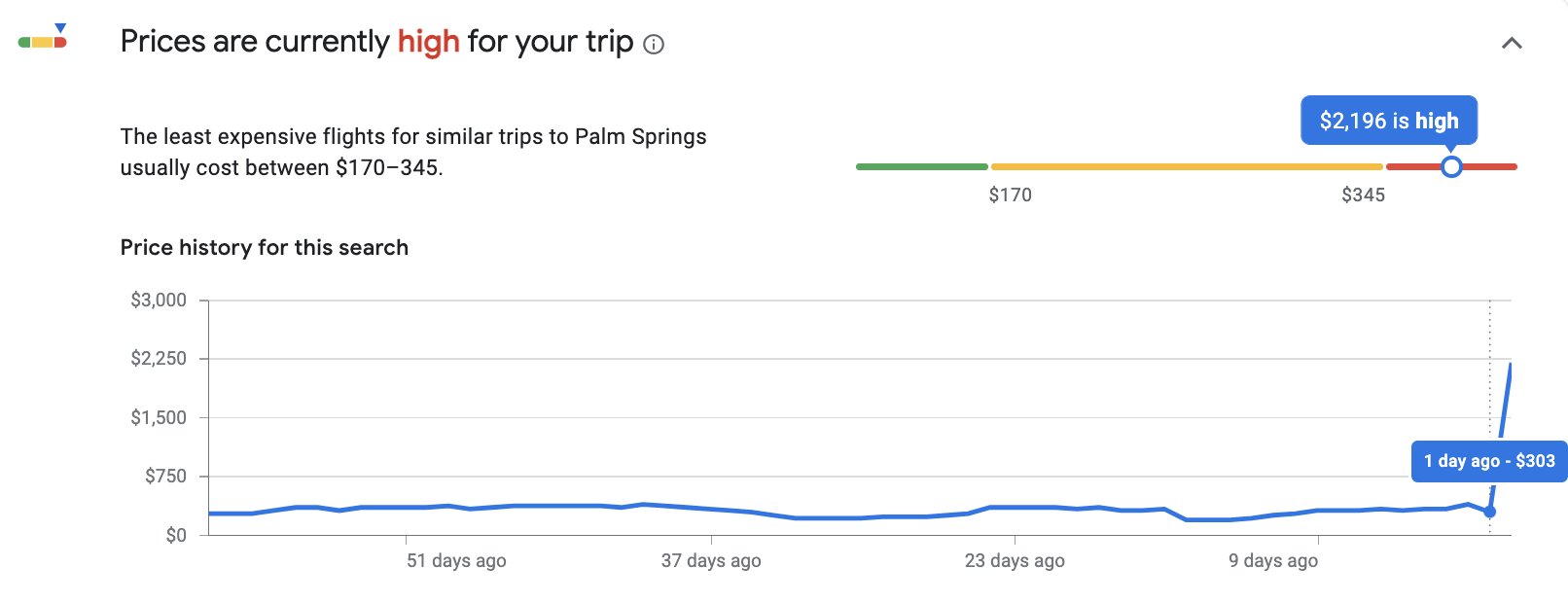
Task: Click the "9 days ago" axis label
Action: (1273, 561)
